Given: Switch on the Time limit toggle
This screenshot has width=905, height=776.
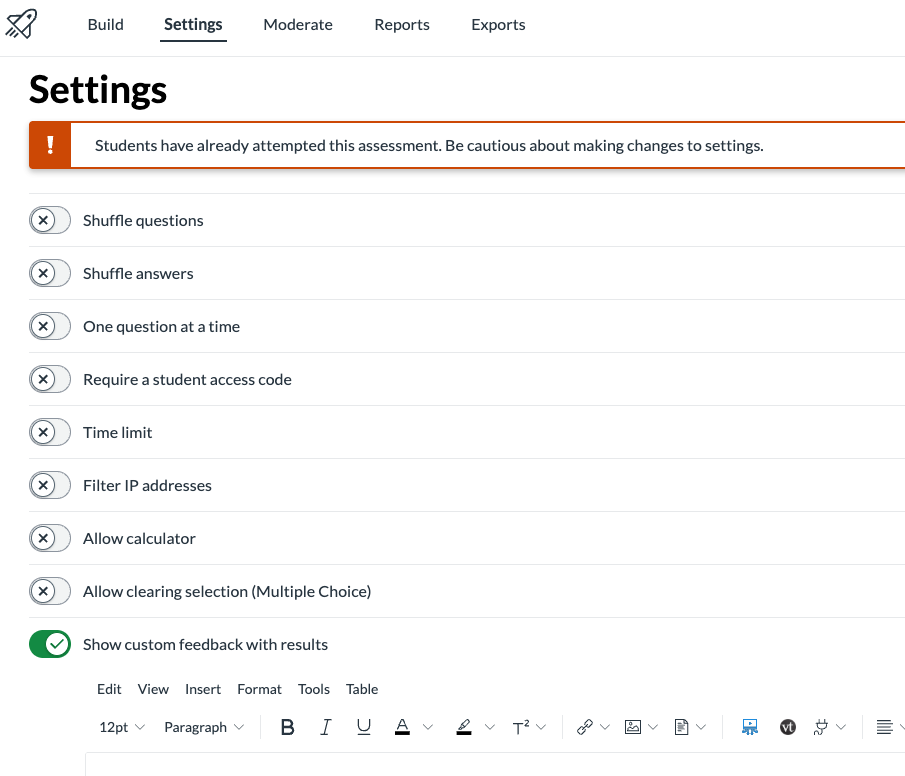Looking at the screenshot, I should pos(50,432).
